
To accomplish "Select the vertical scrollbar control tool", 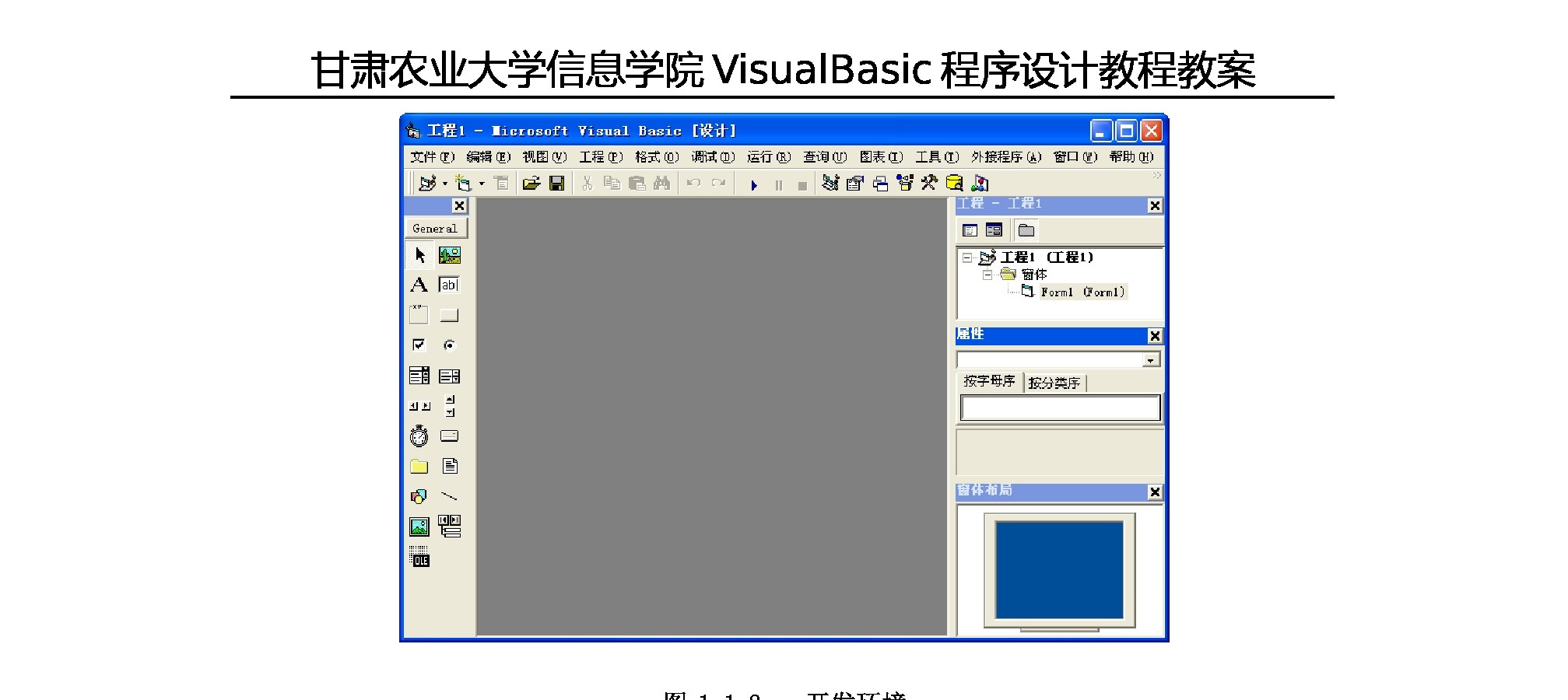I will (x=450, y=405).
